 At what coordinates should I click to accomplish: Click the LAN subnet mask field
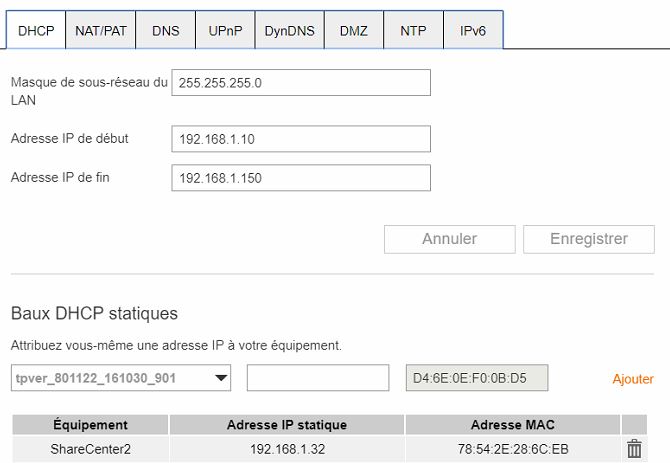300,83
